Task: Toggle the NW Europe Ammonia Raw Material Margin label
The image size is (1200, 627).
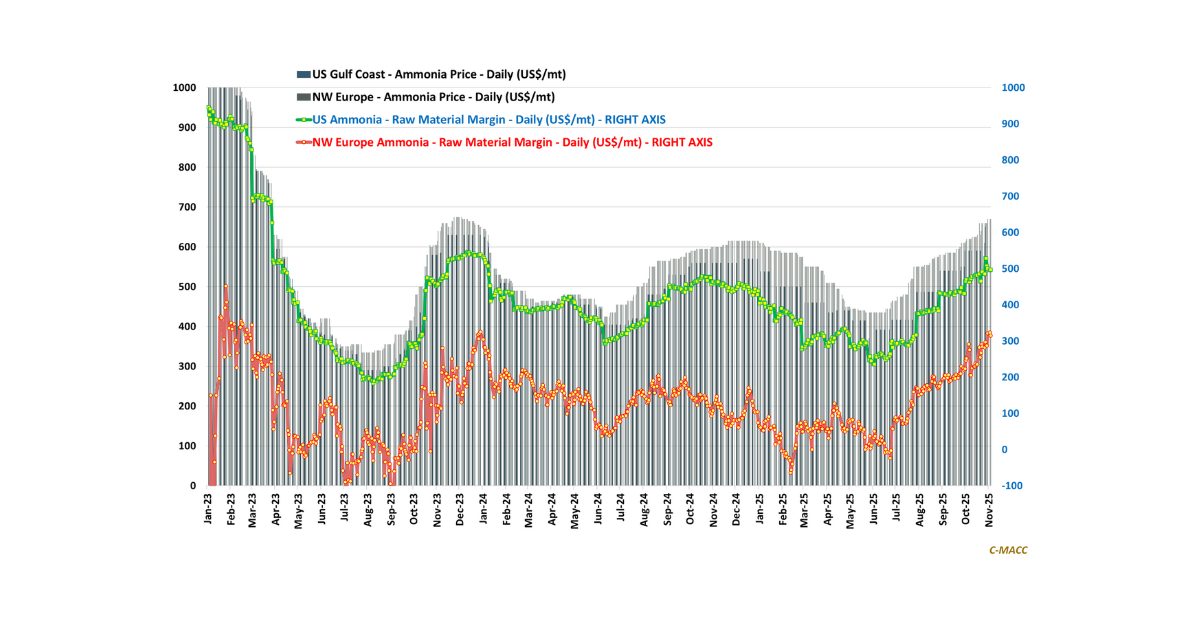Action: tap(512, 142)
